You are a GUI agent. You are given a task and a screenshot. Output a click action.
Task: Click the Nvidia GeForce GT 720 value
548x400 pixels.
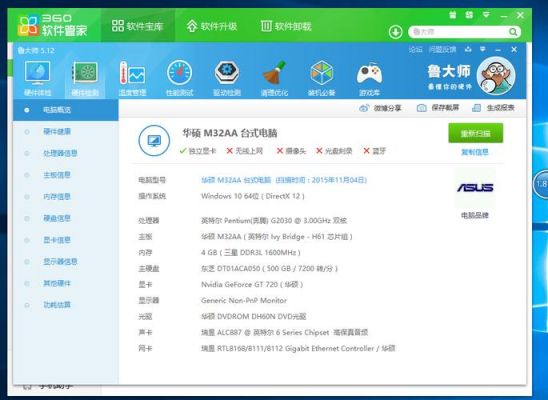pos(252,285)
